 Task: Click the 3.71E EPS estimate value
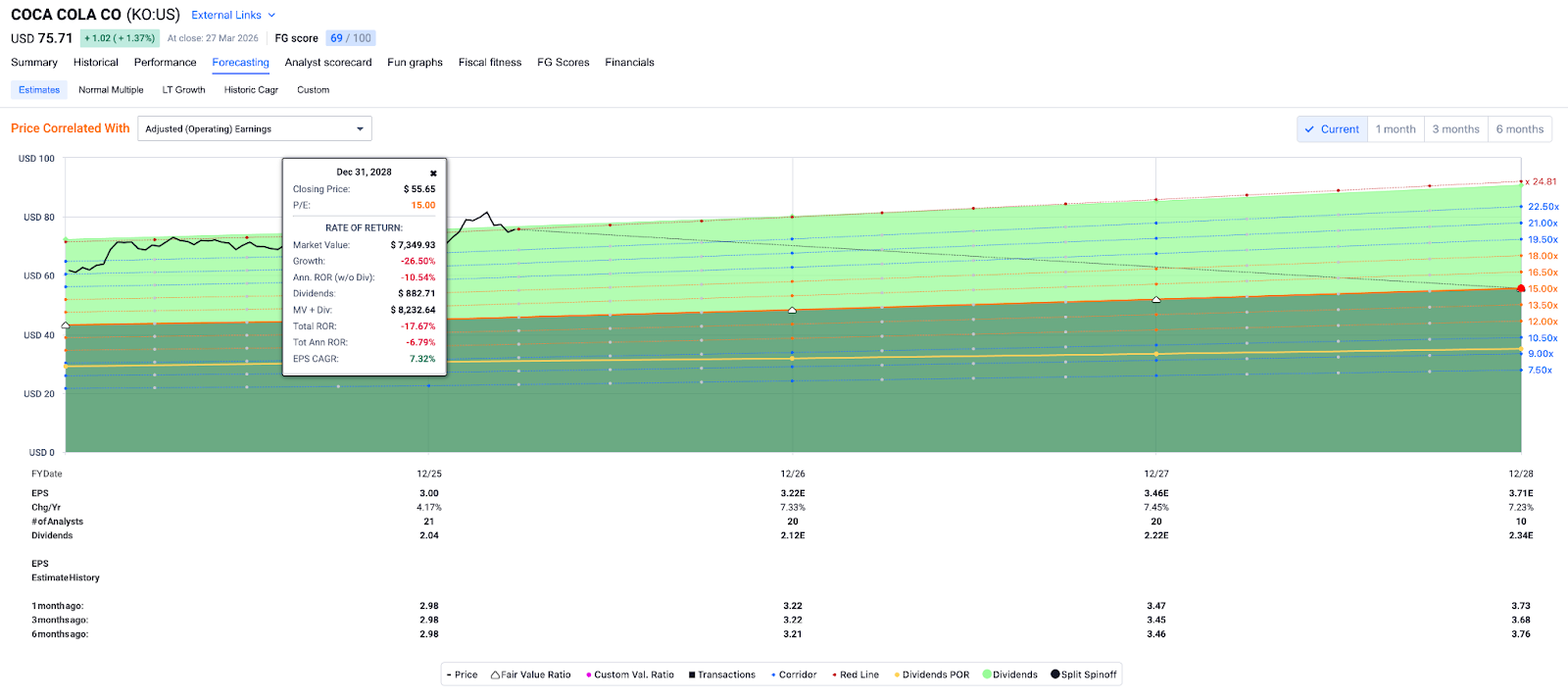[1521, 493]
